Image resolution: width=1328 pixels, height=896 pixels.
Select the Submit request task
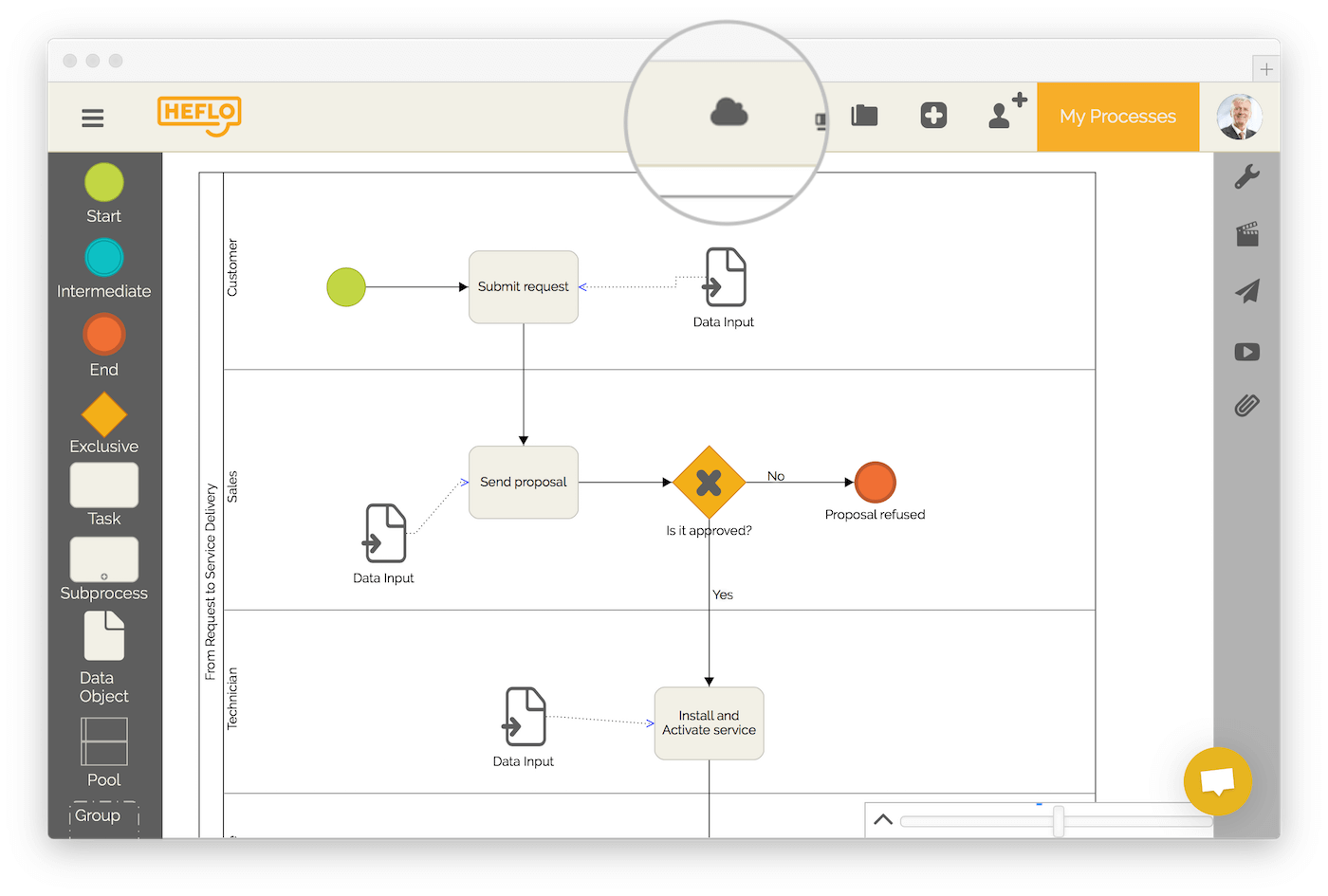[x=524, y=287]
